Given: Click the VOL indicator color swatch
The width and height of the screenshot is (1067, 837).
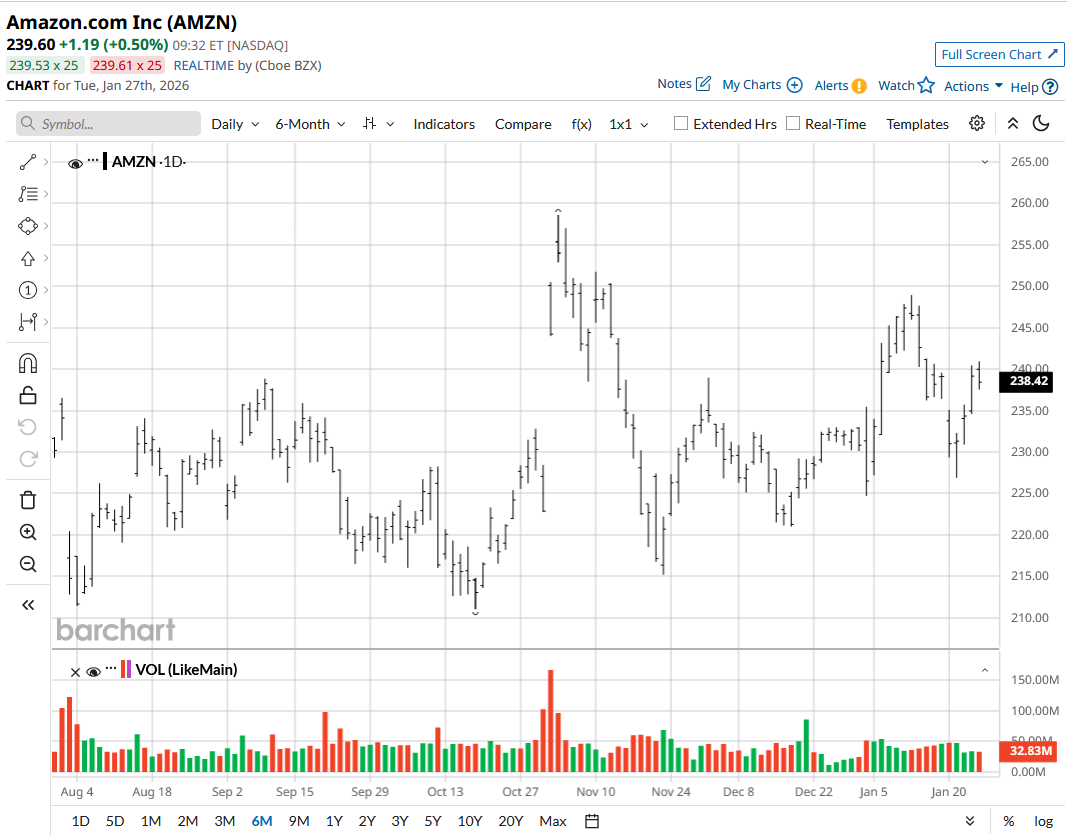Looking at the screenshot, I should (126, 669).
